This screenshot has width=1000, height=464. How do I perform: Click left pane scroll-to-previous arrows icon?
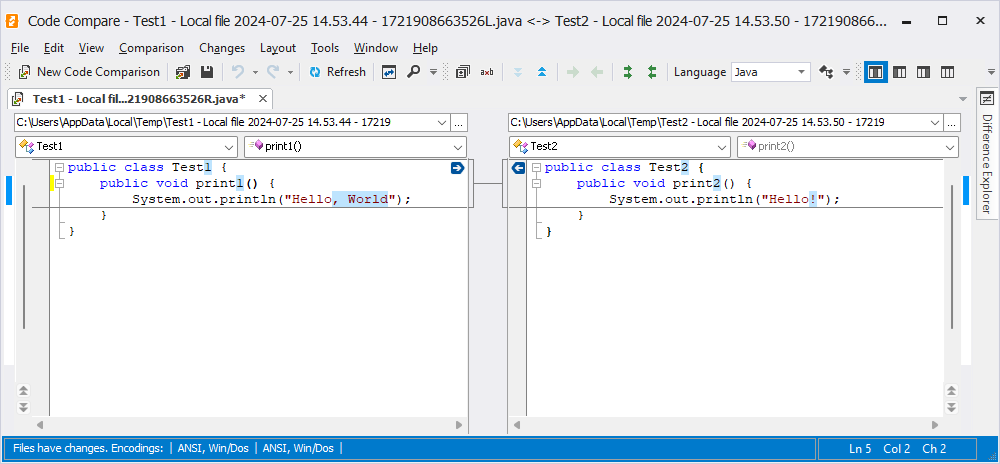pyautogui.click(x=23, y=391)
